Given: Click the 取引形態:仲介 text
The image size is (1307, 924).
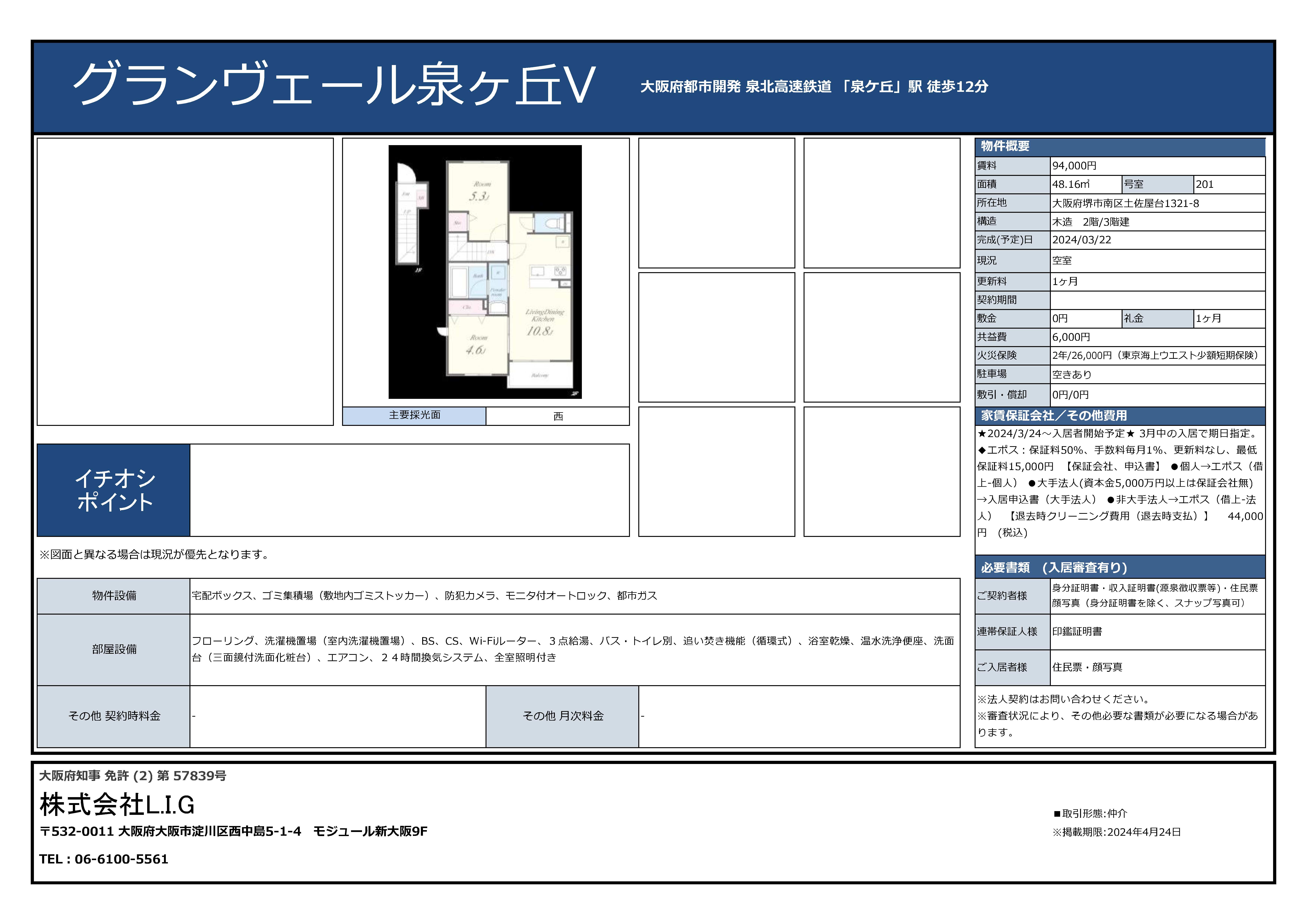Looking at the screenshot, I should point(1090,814).
